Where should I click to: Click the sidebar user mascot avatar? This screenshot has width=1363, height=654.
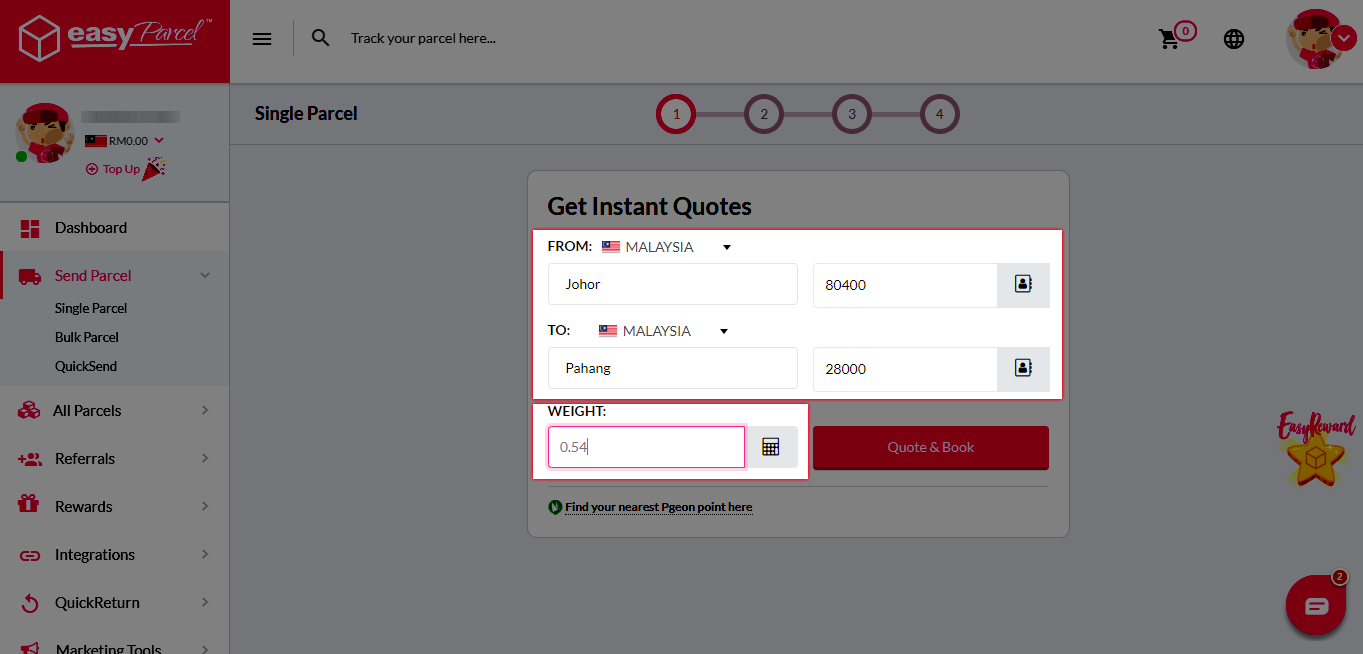(x=45, y=133)
